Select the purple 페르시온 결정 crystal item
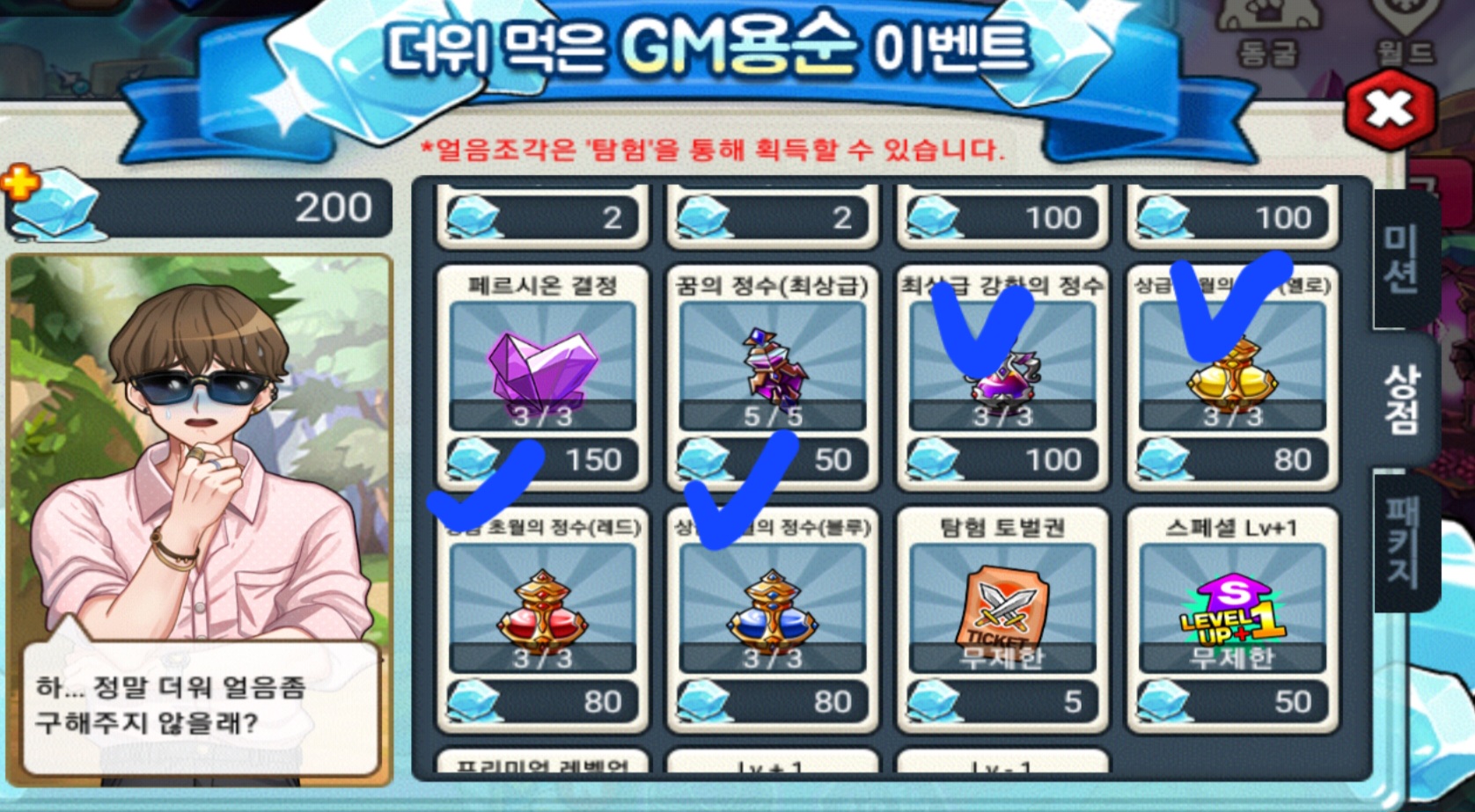 (x=542, y=365)
